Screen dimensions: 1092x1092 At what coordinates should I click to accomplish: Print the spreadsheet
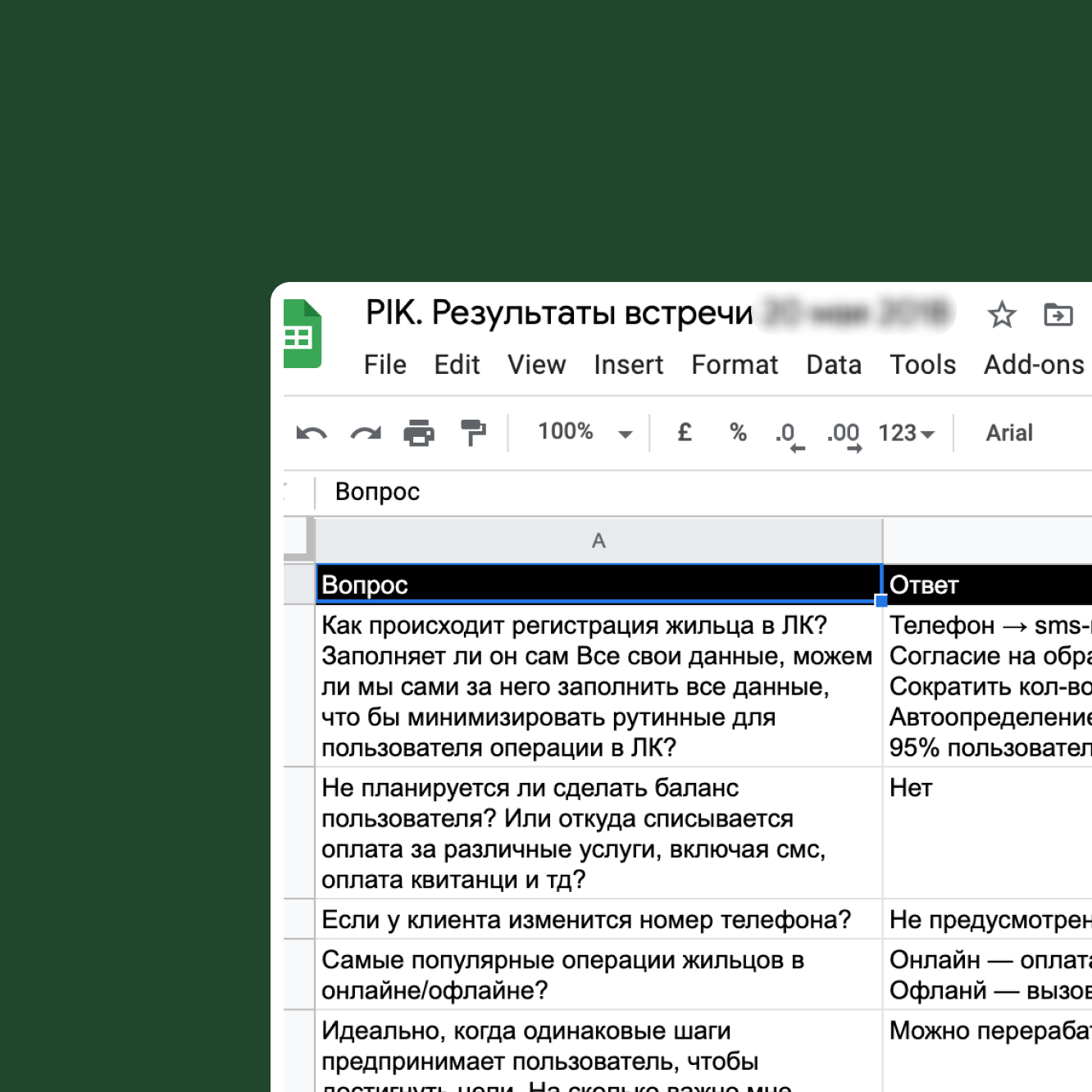click(x=419, y=433)
